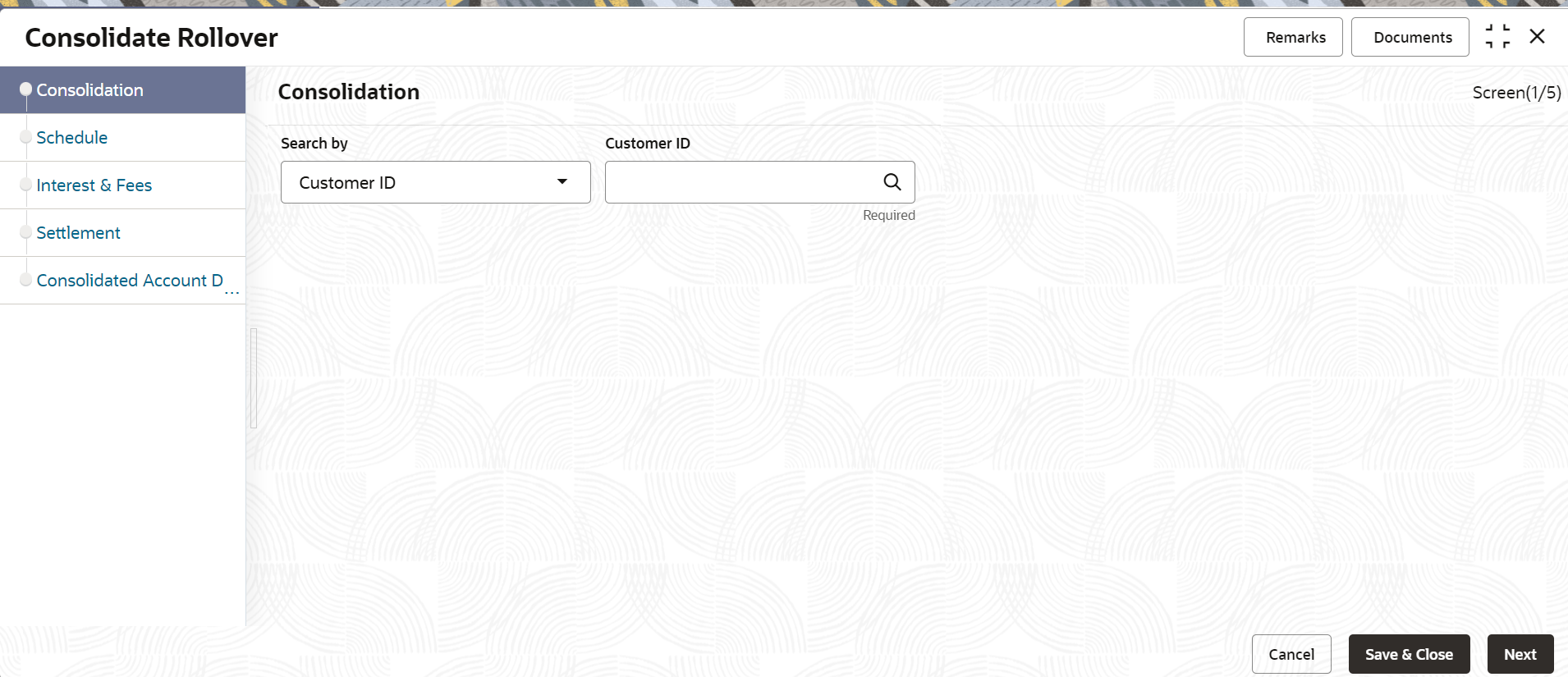Grab the sidebar splitter handle
Image resolution: width=1568 pixels, height=677 pixels.
point(254,378)
